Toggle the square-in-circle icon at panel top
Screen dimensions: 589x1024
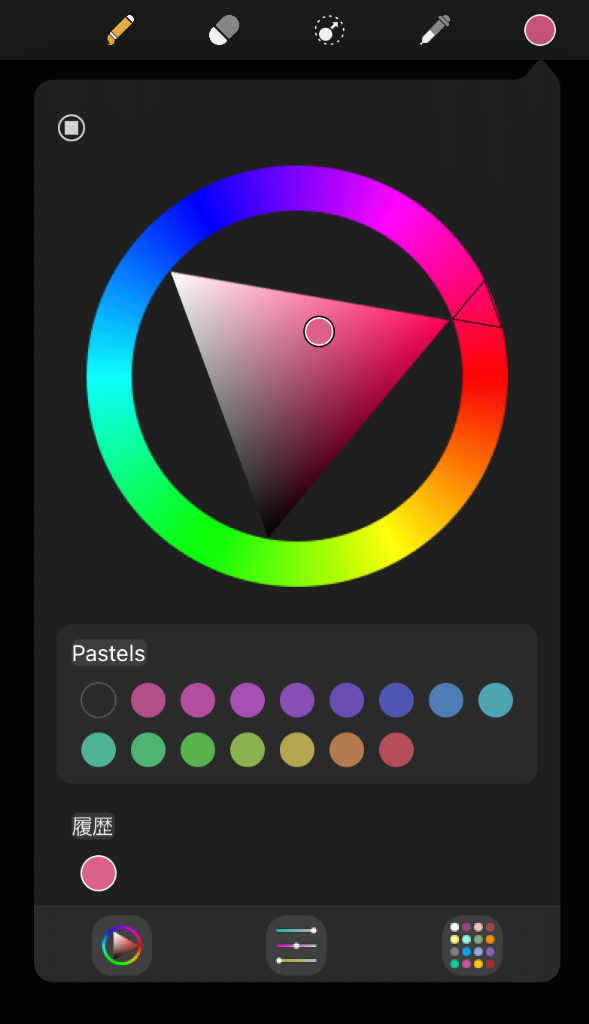[x=71, y=127]
